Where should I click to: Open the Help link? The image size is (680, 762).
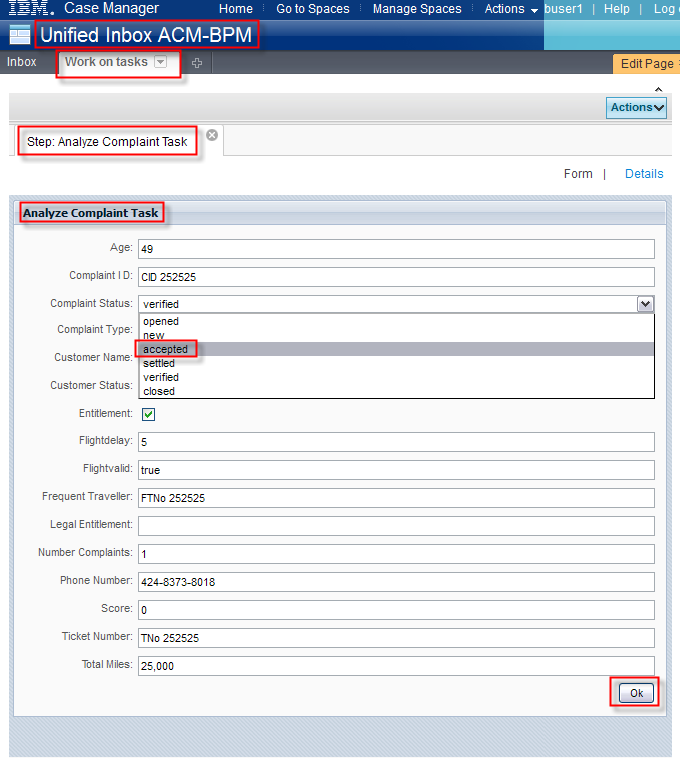click(x=616, y=9)
